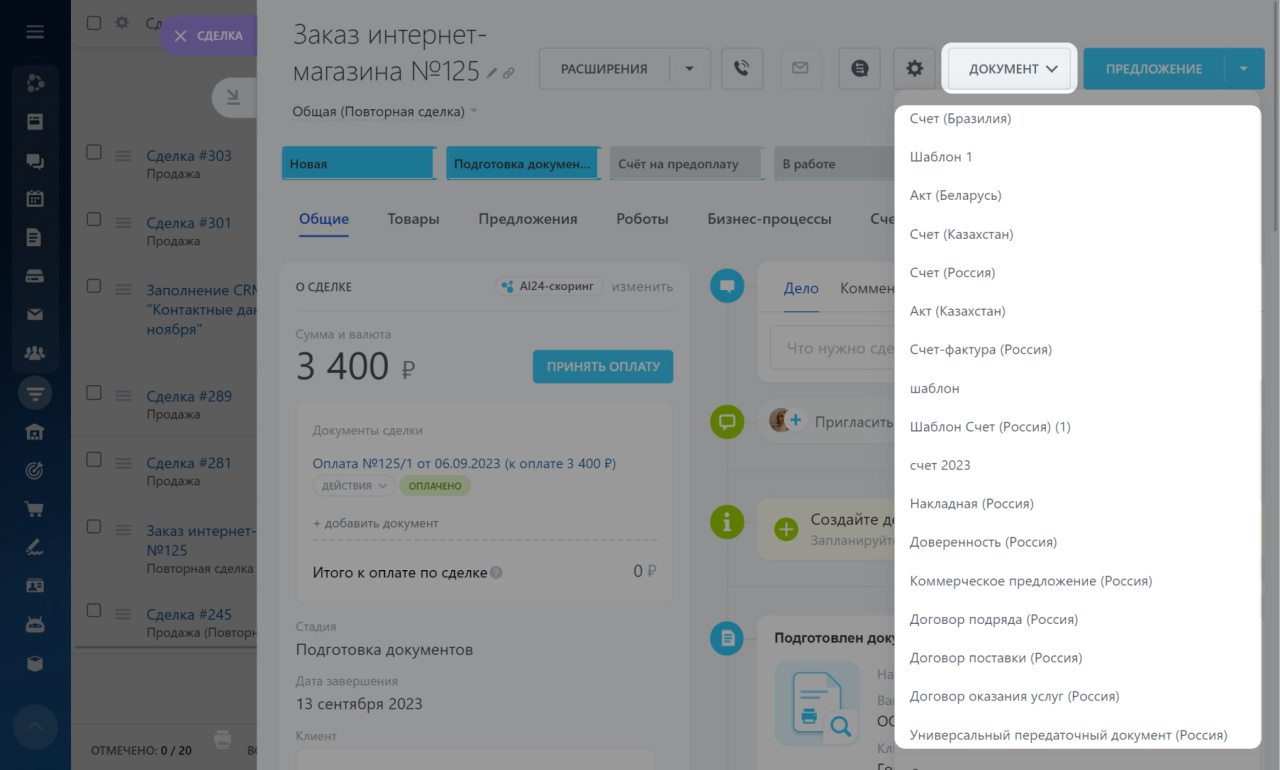Collapse sidebar with round up-arrow button
The height and width of the screenshot is (770, 1280).
pos(35,727)
